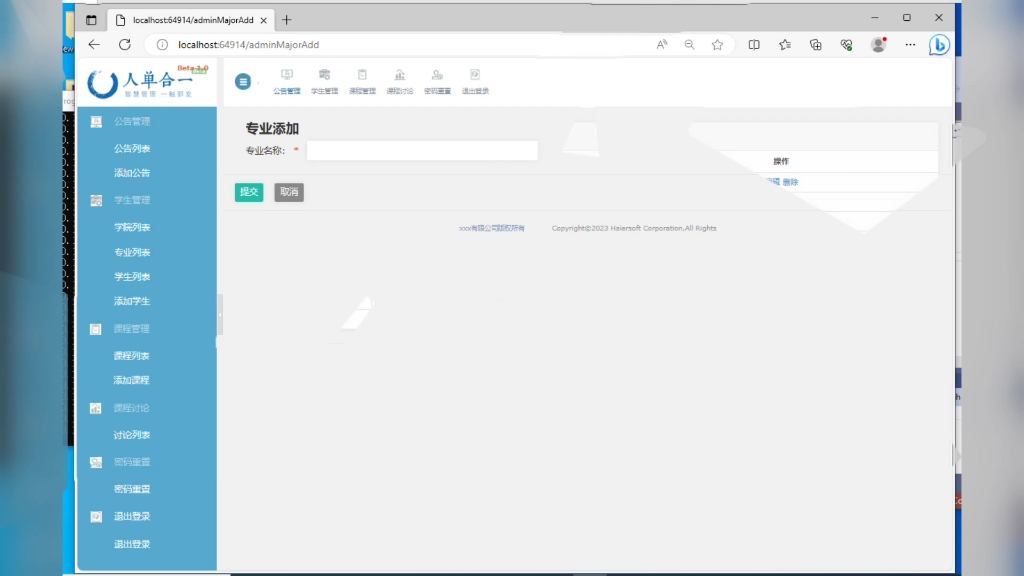The width and height of the screenshot is (1024, 576).
Task: Open Read aloud from the address bar
Action: pos(662,44)
